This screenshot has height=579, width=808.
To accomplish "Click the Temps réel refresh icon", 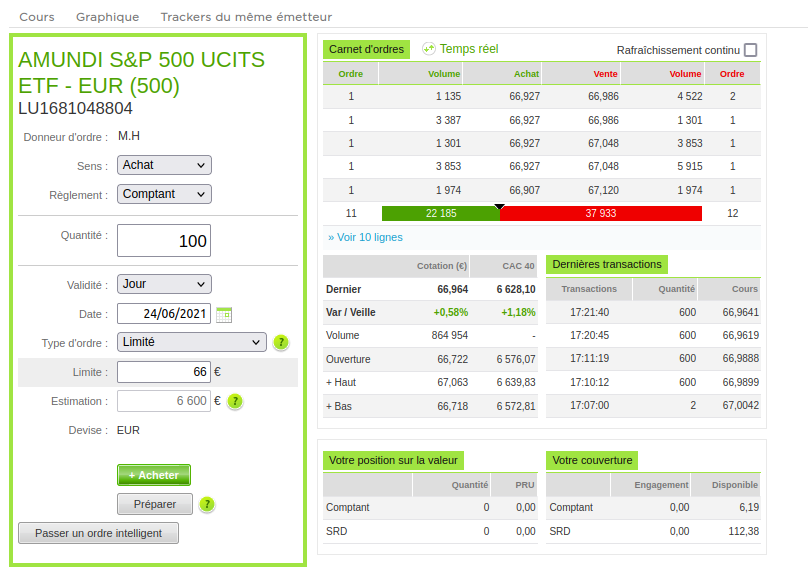I will tap(429, 48).
